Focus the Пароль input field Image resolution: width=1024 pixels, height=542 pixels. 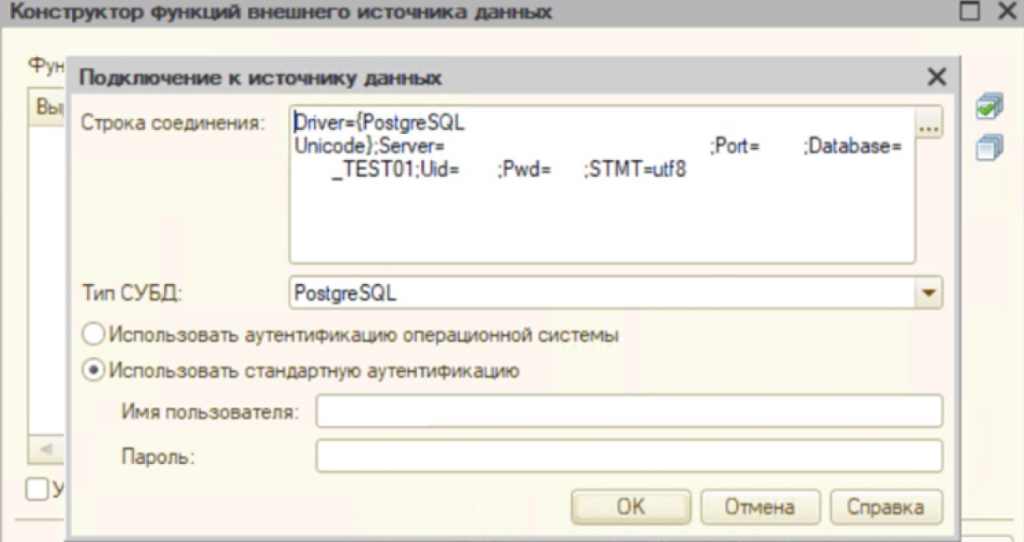click(x=629, y=457)
